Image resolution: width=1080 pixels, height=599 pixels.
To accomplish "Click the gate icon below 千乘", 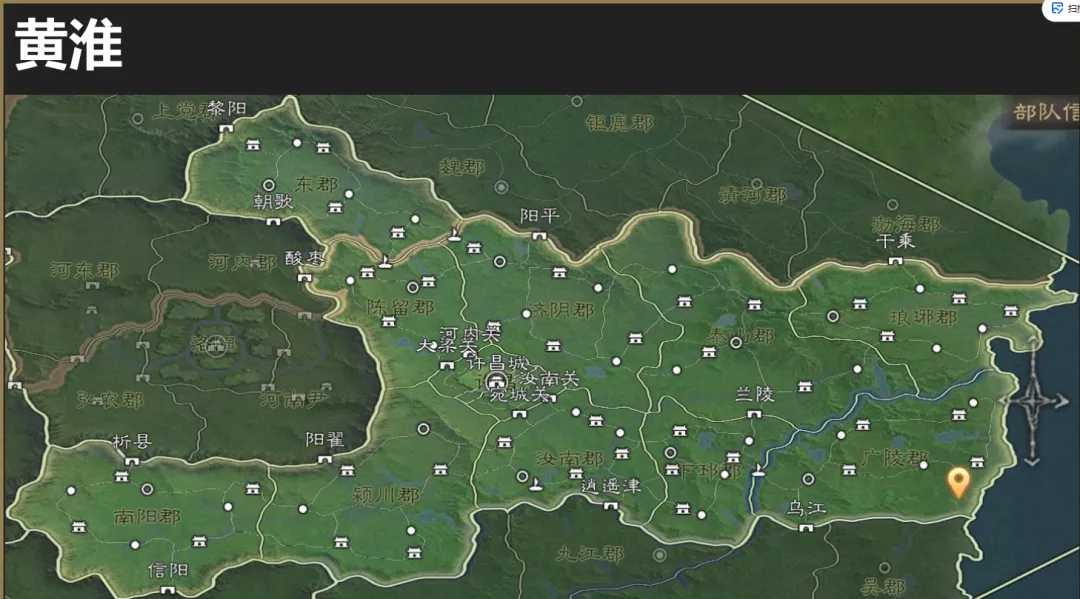I will click(x=895, y=261).
